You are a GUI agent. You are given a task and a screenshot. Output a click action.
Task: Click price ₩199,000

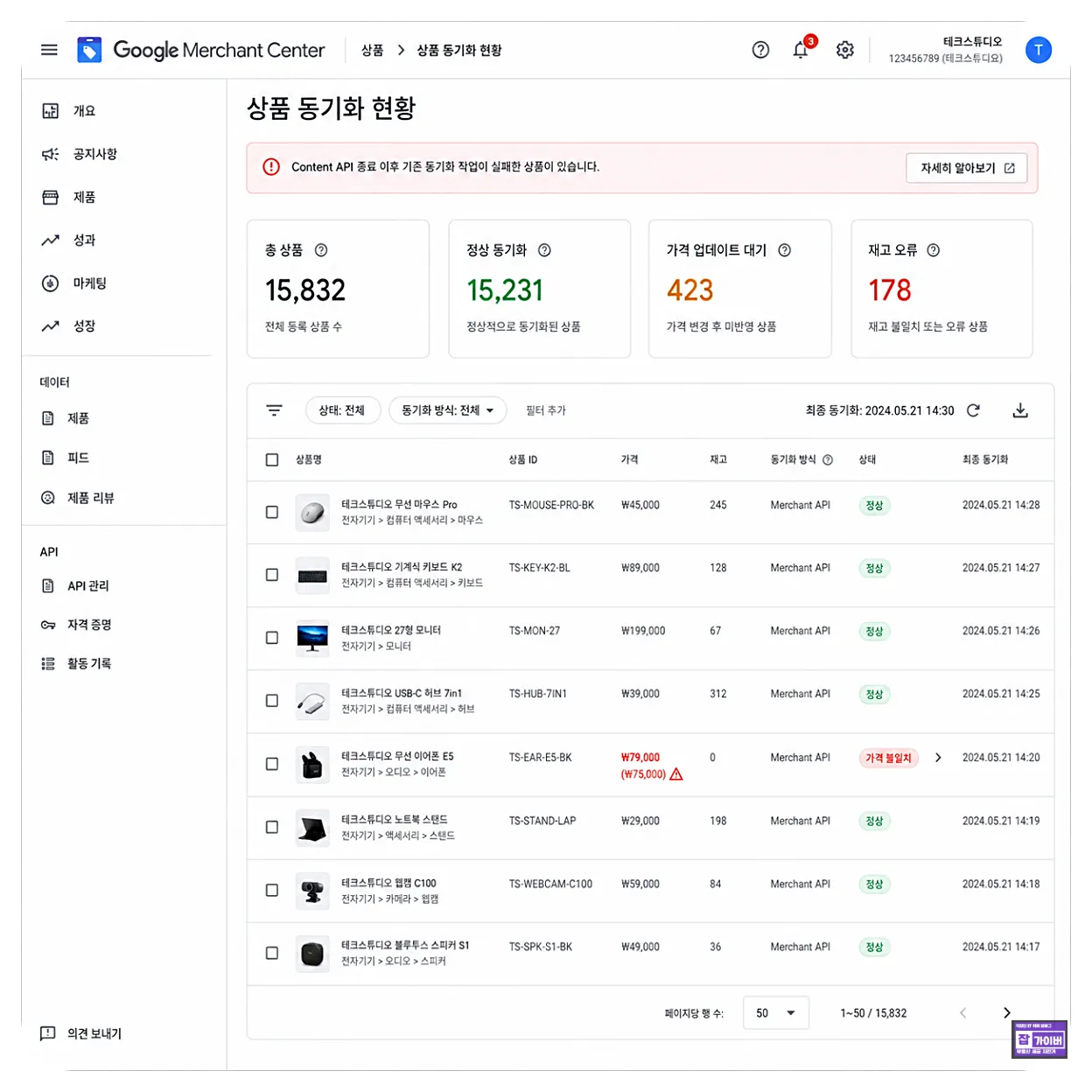[x=643, y=631]
